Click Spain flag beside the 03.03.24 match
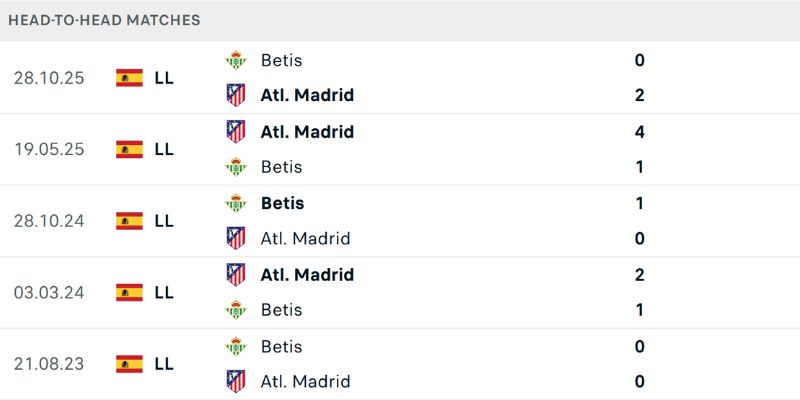The height and width of the screenshot is (400, 800). click(129, 293)
